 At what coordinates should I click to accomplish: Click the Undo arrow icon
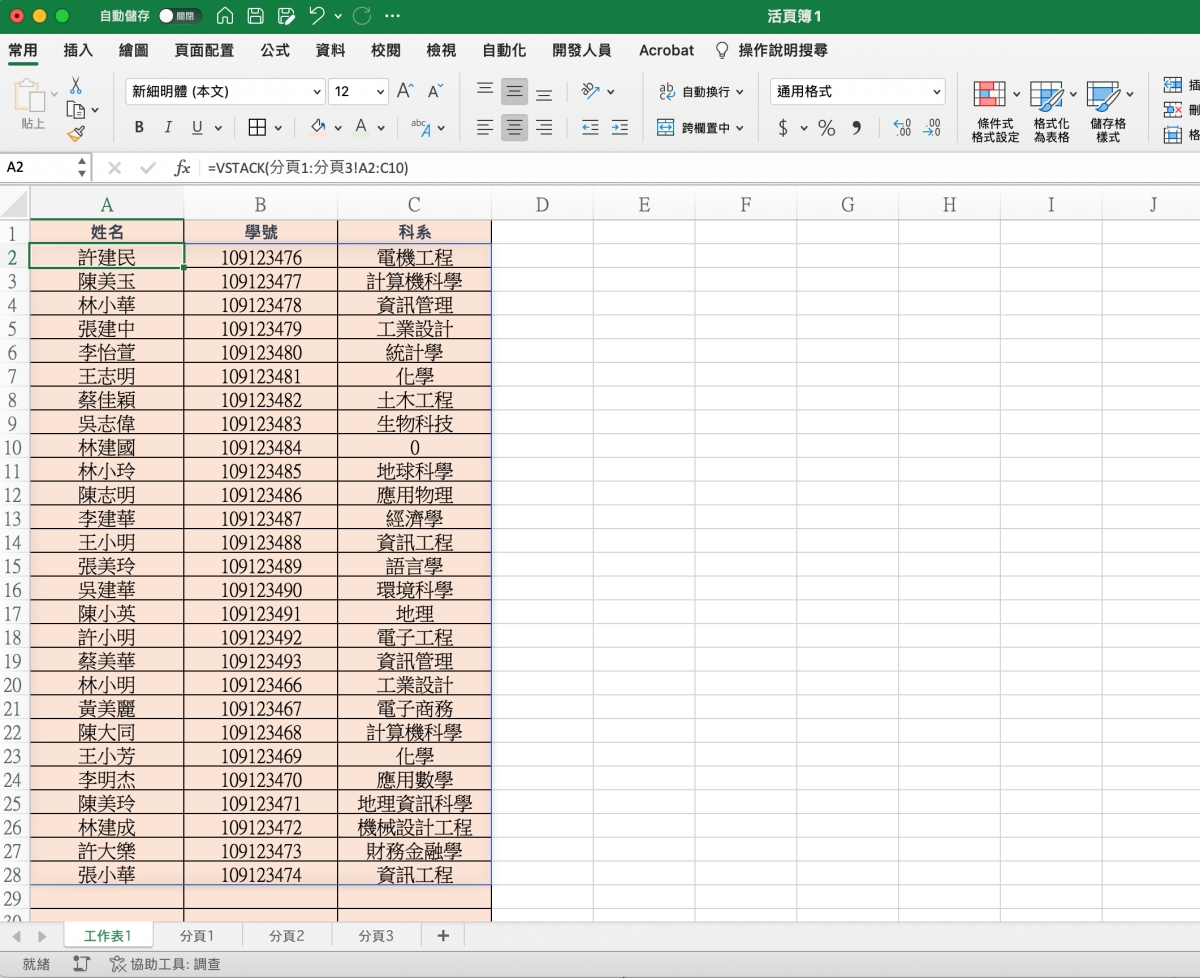coord(317,16)
